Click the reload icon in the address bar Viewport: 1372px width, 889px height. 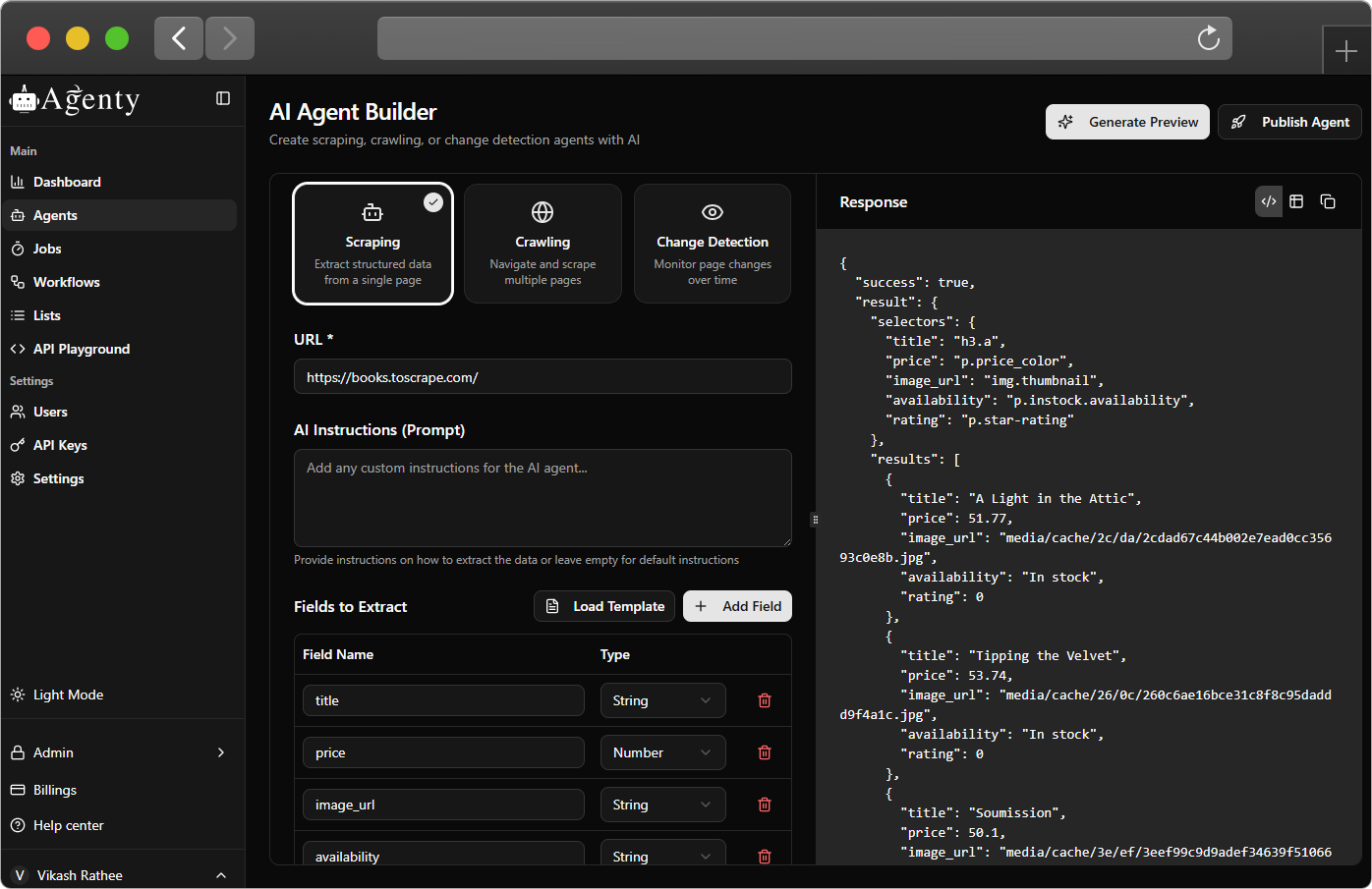click(1208, 38)
